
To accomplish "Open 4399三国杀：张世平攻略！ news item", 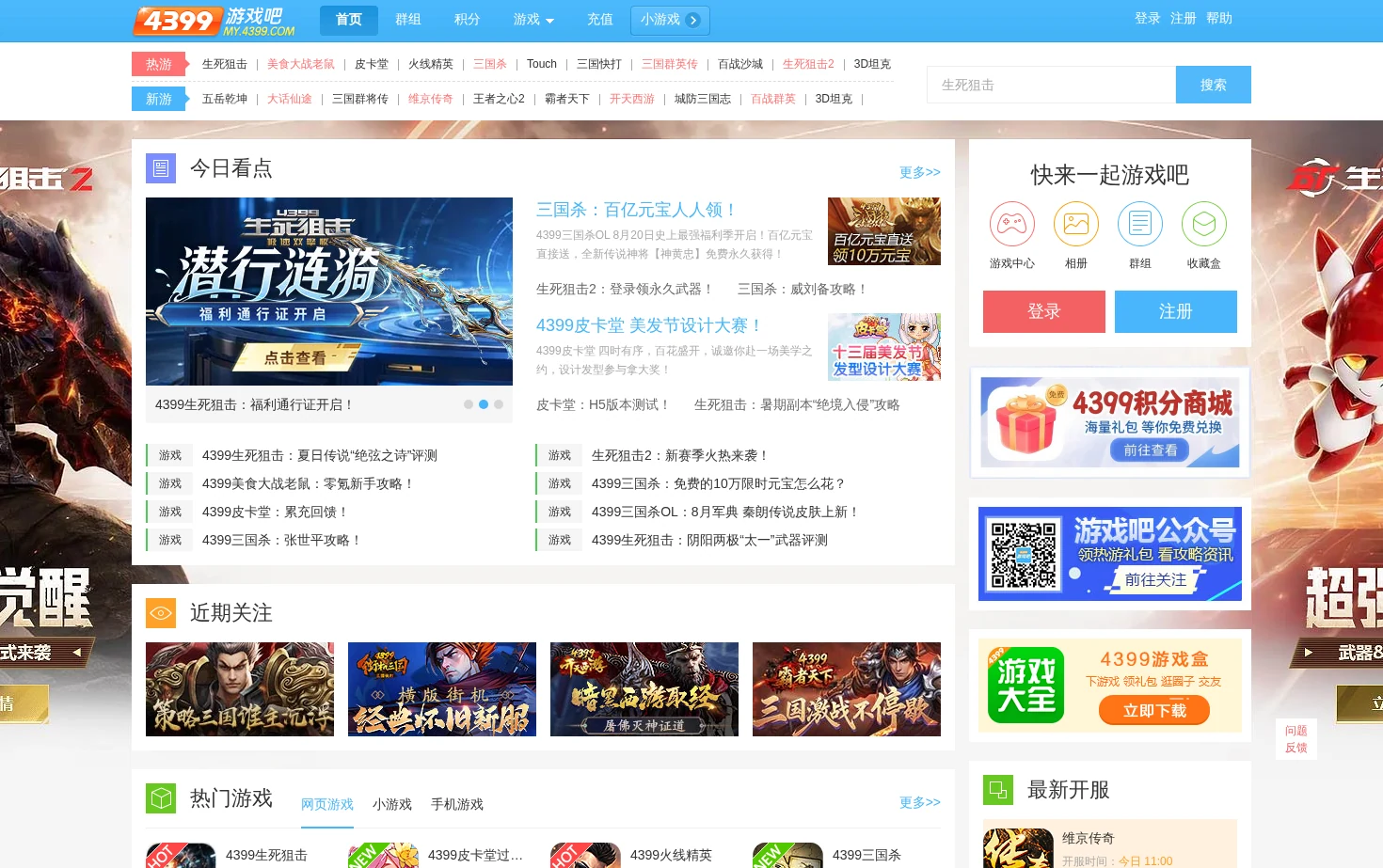I will click(282, 540).
